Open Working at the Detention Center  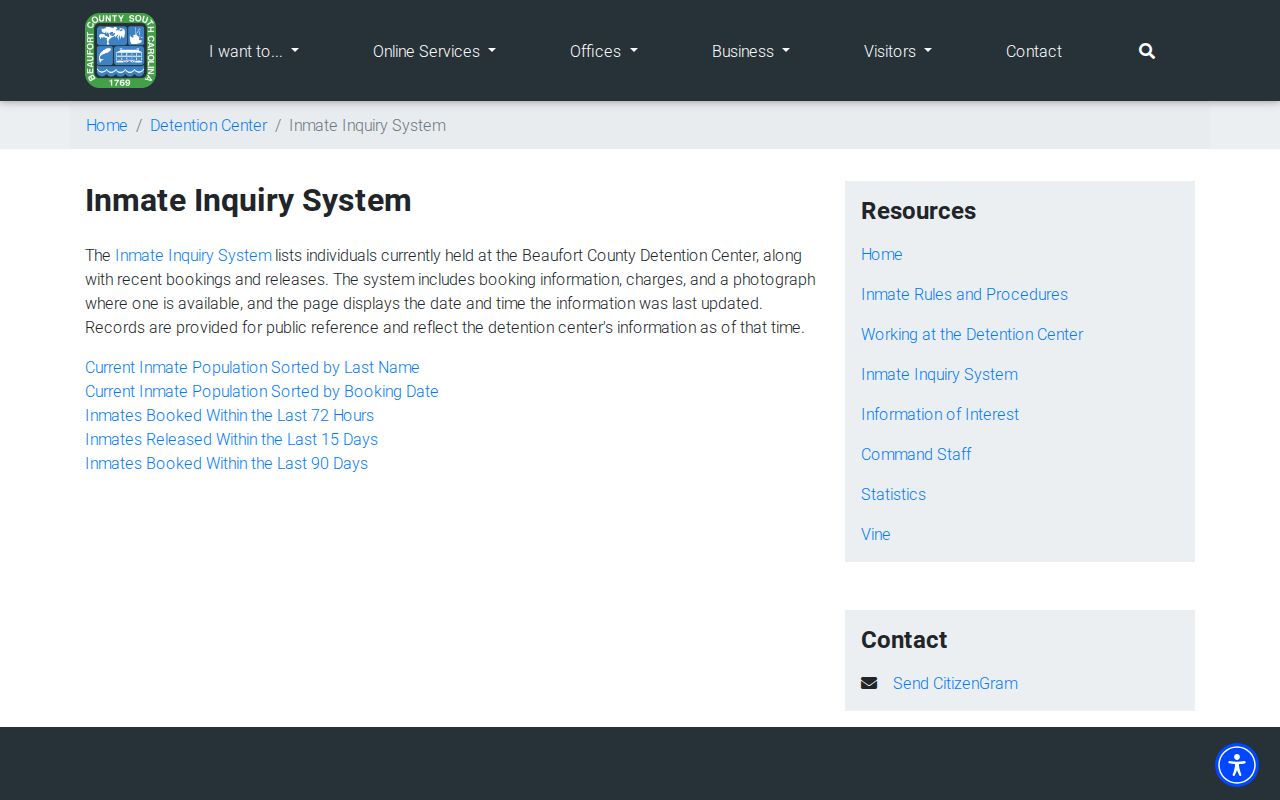[x=972, y=334]
